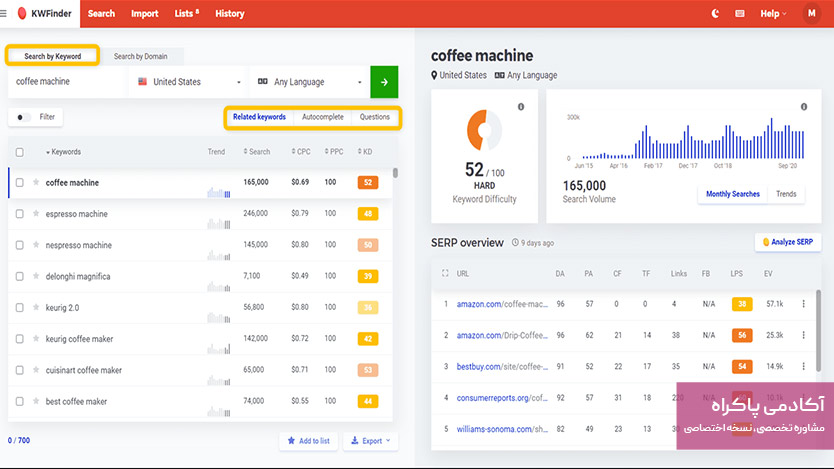Star the best coffee maker keyword

36,401
